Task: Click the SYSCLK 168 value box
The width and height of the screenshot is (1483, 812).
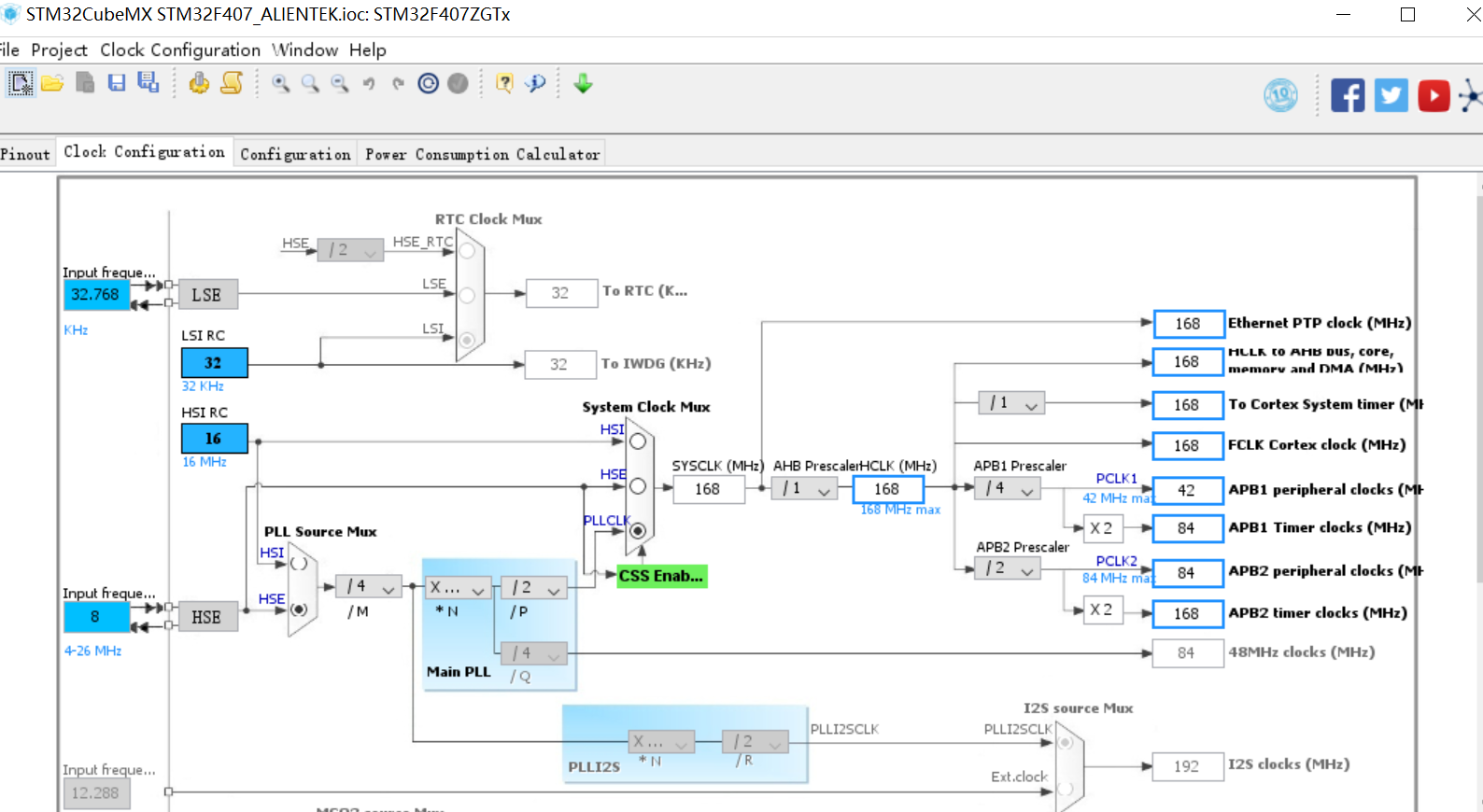Action: pos(709,489)
